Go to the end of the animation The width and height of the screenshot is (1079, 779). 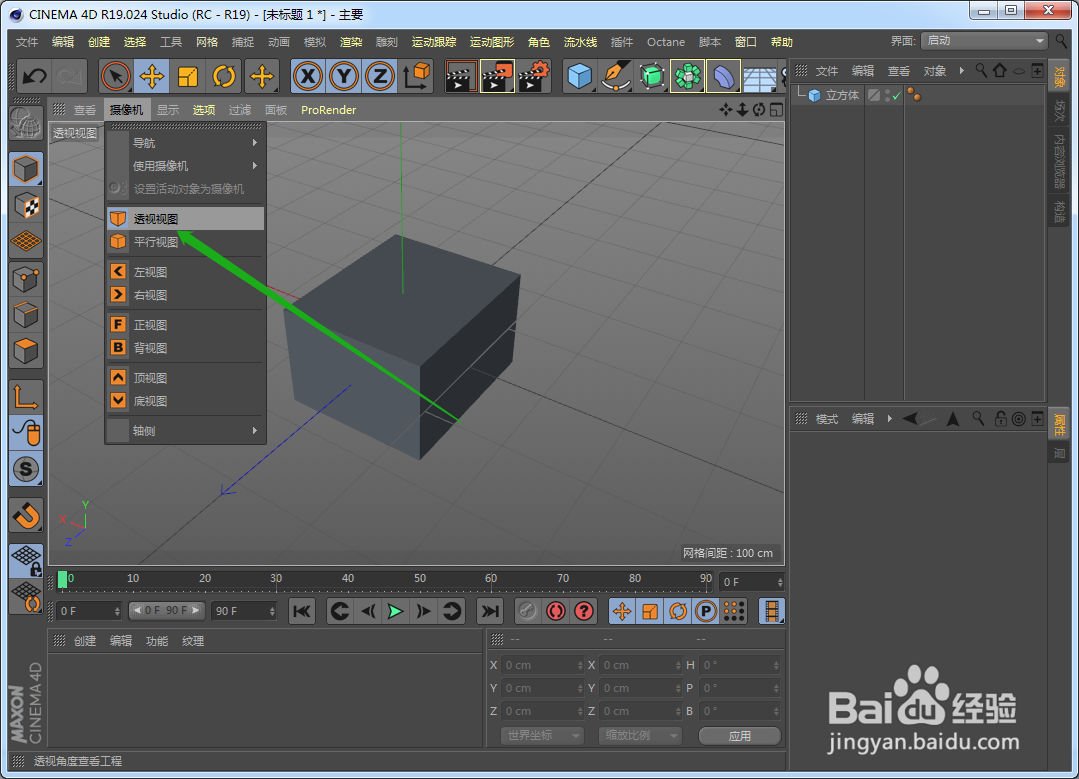coord(489,611)
